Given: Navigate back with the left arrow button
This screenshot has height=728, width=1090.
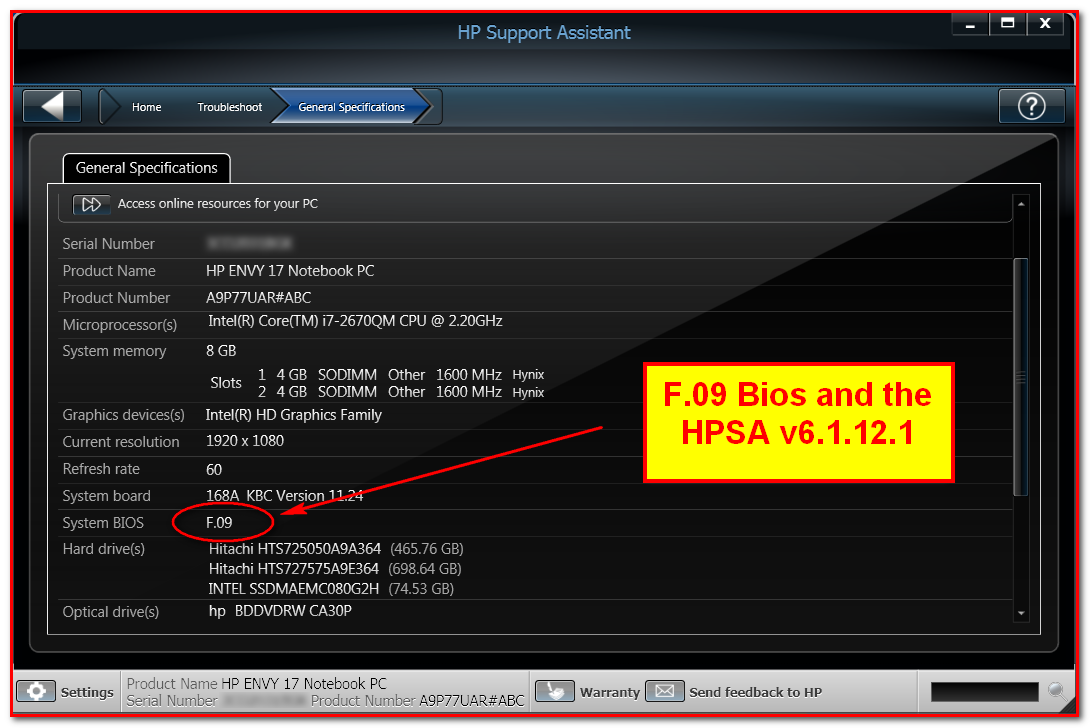Looking at the screenshot, I should coord(51,105).
